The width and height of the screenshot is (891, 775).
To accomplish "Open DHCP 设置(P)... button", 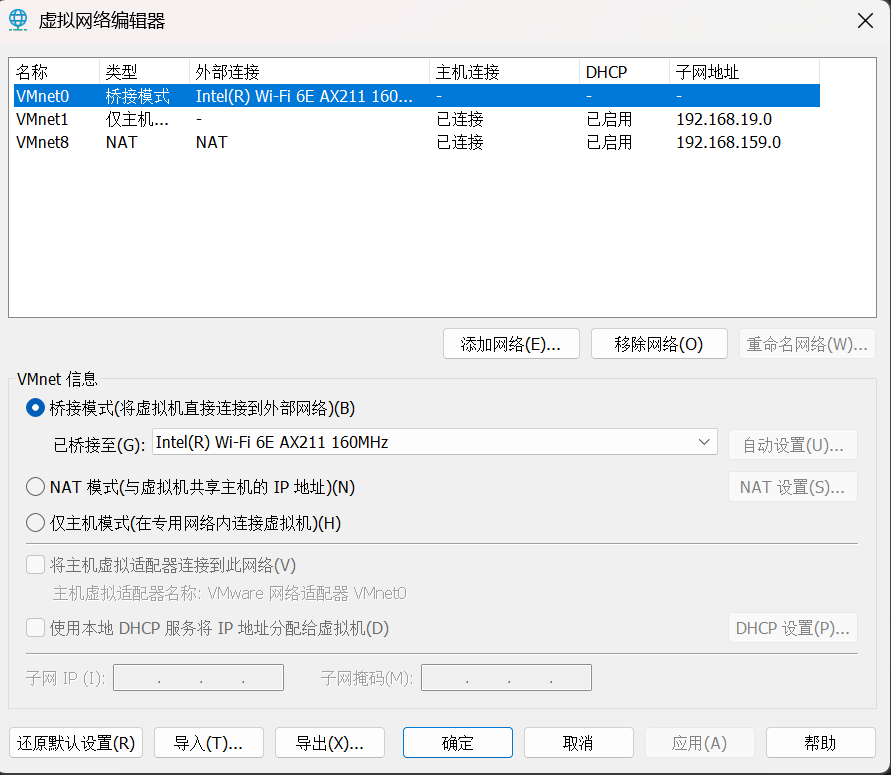I will click(793, 628).
